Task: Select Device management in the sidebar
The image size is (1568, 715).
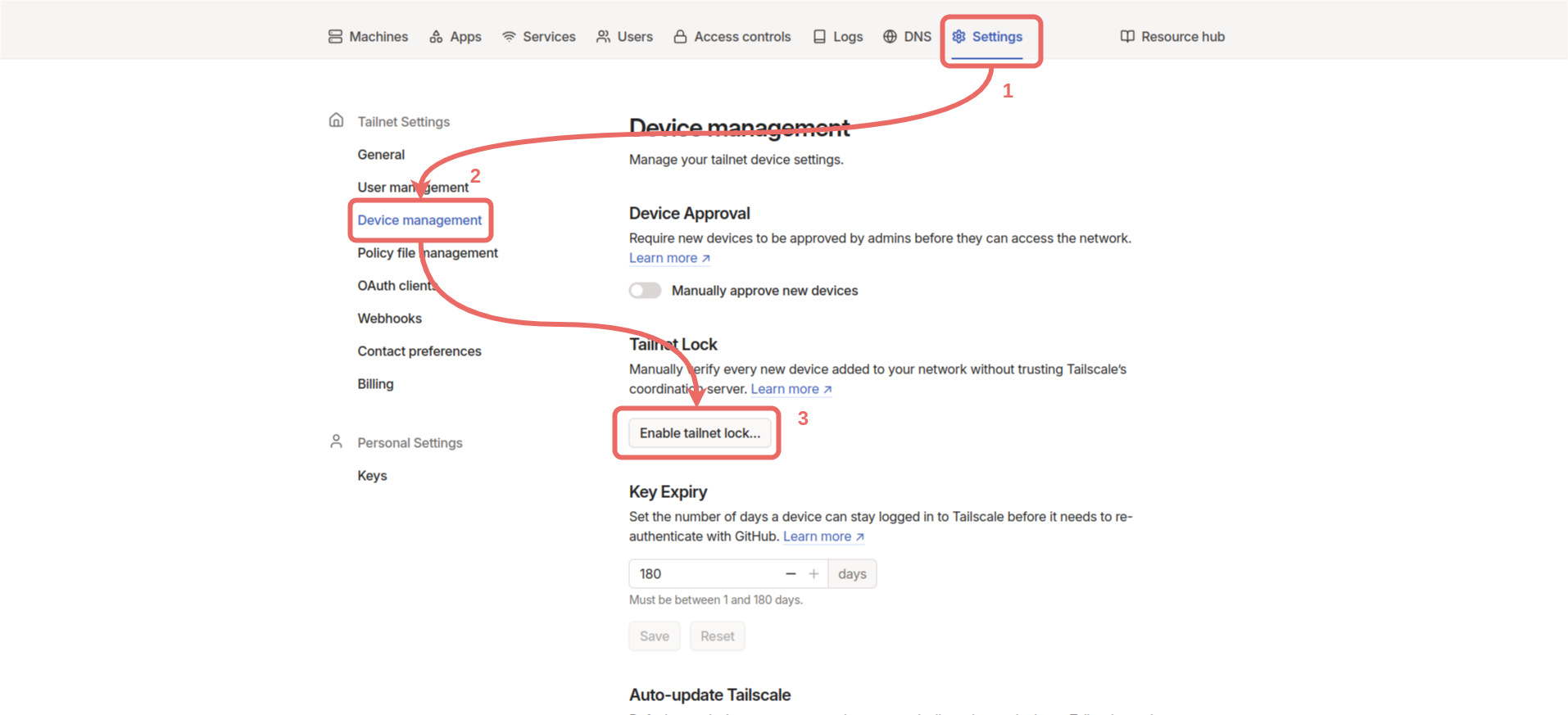Action: pyautogui.click(x=419, y=220)
